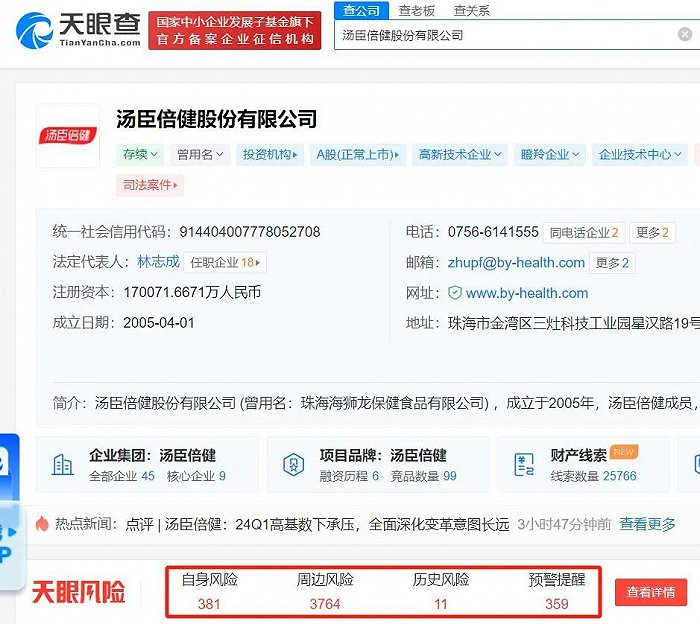
Task: Click the 天眼风险 logo
Action: point(79,592)
